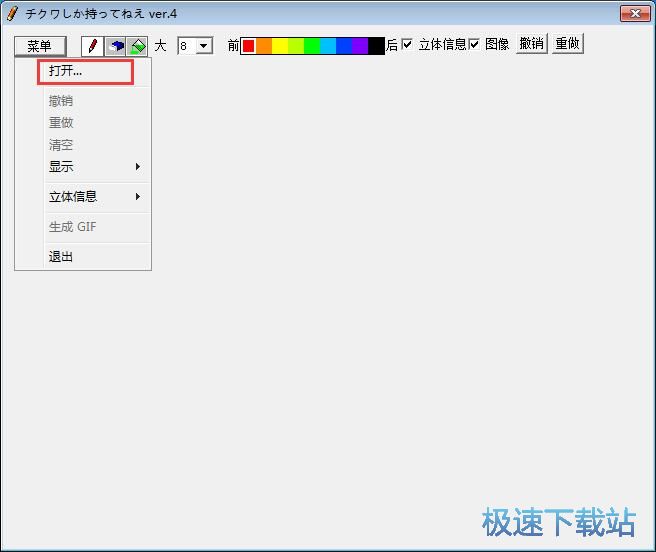
Task: Toggle the 图像 checkbox
Action: (474, 44)
